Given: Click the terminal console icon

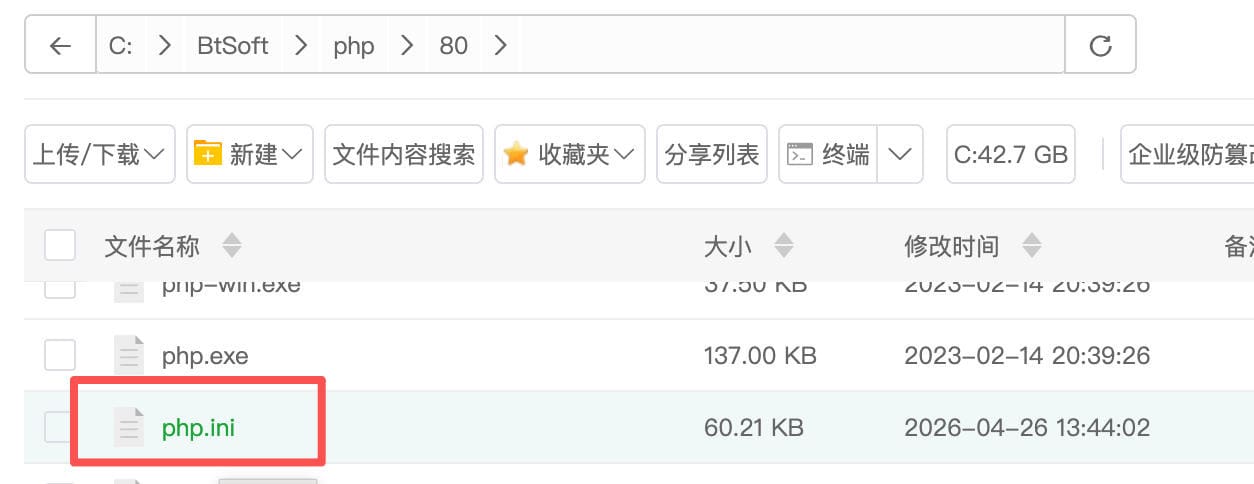Looking at the screenshot, I should [800, 154].
